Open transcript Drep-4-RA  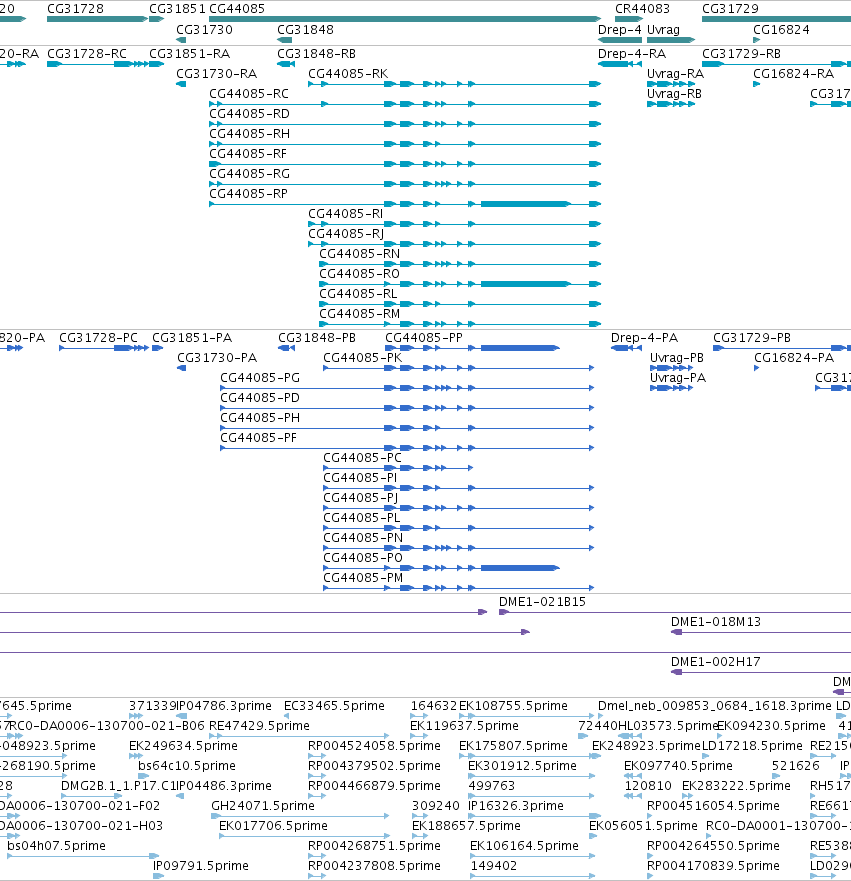(x=631, y=54)
